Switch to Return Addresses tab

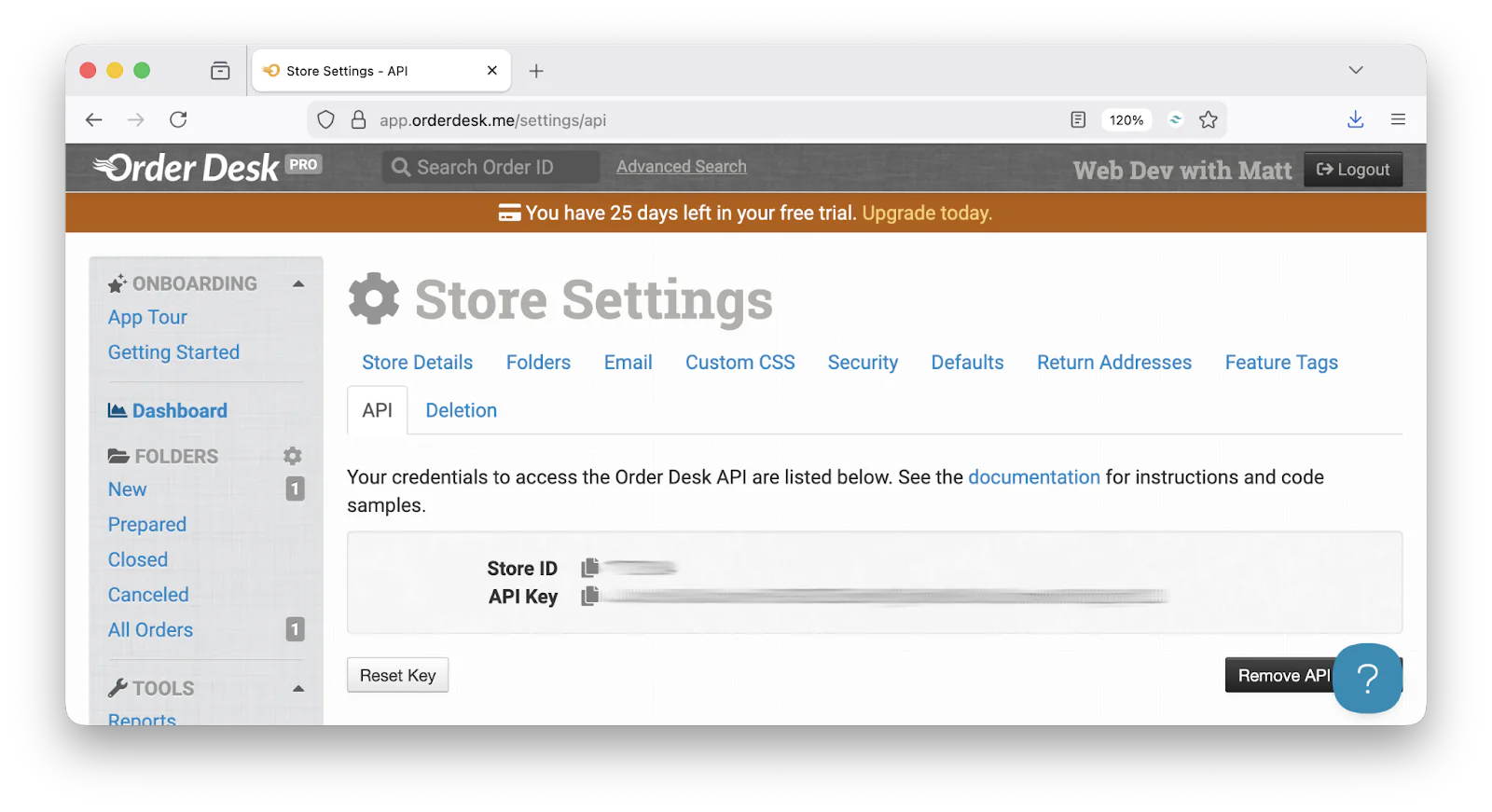[1114, 363]
